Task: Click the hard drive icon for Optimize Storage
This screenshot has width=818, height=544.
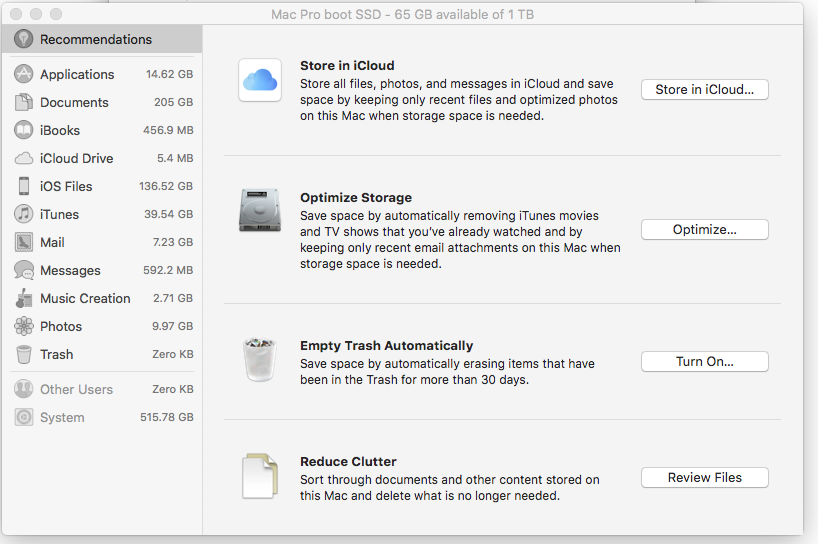Action: tap(260, 210)
